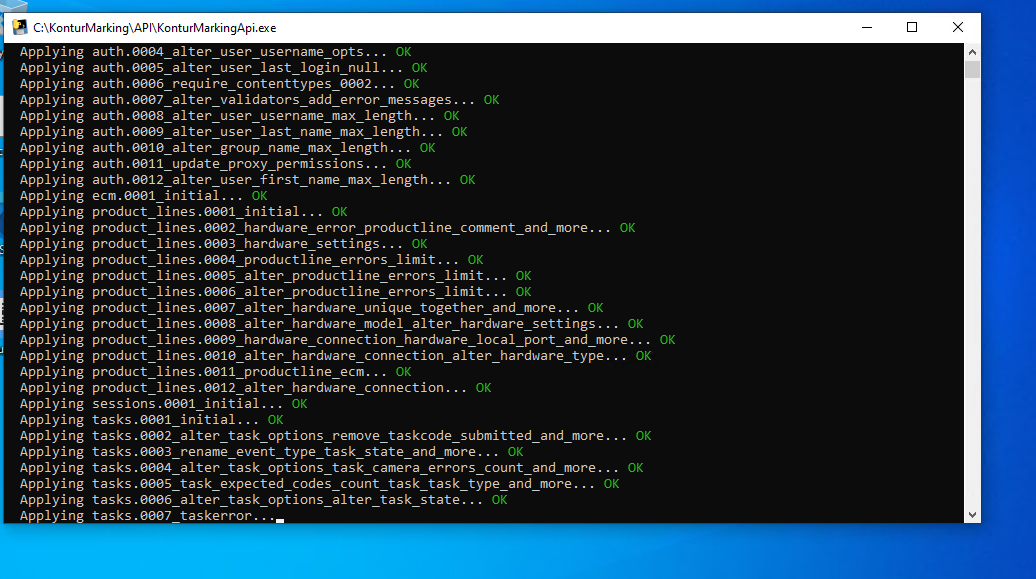Maximize the KonturMarkingApi.exe console window

911,28
